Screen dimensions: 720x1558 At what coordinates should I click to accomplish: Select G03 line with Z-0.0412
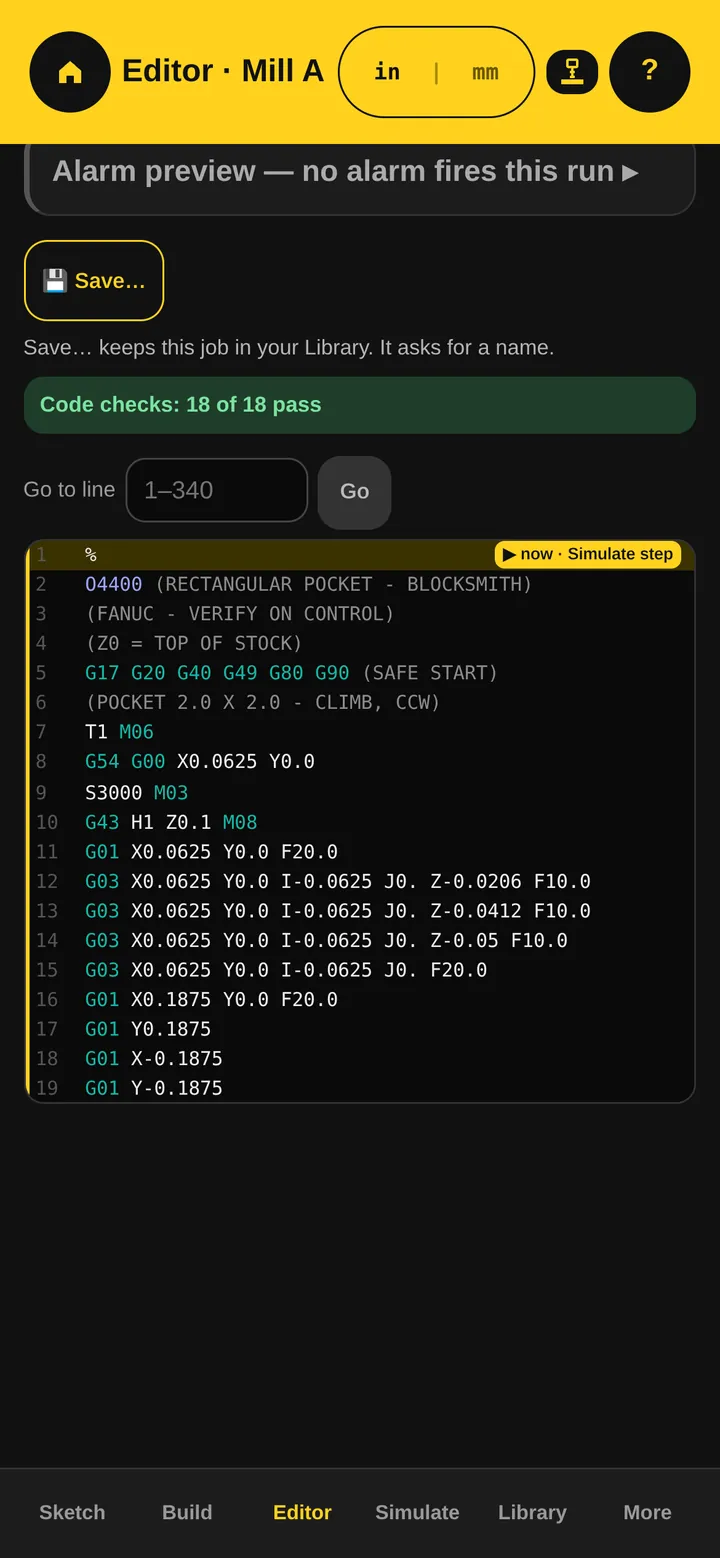pos(360,911)
